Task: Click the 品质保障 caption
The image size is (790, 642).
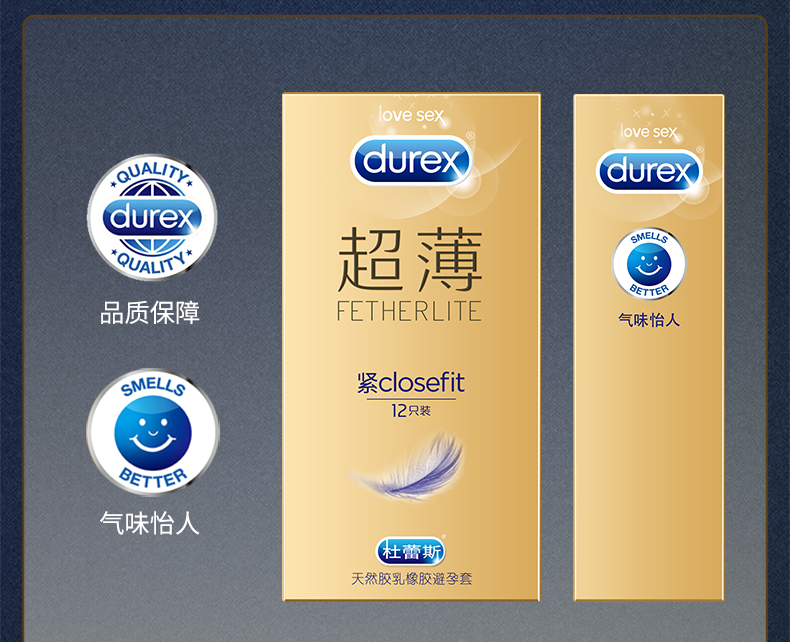Action: (x=150, y=312)
